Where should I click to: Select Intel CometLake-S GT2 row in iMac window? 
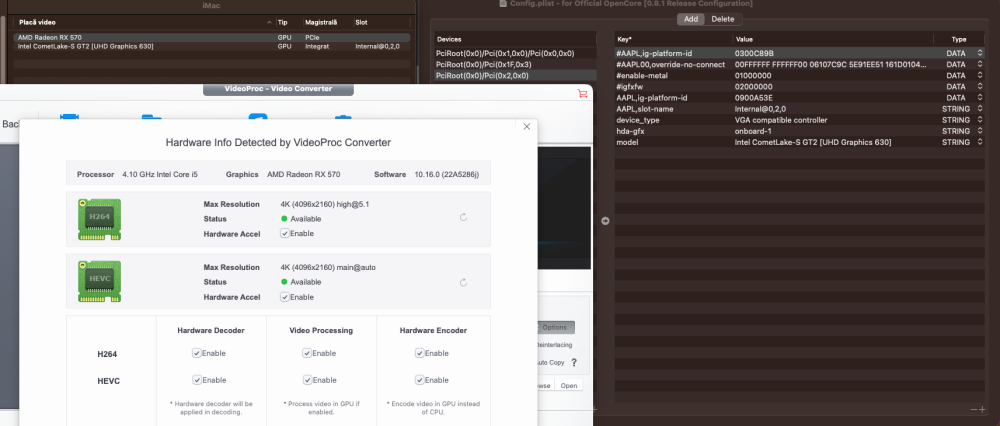pos(212,47)
